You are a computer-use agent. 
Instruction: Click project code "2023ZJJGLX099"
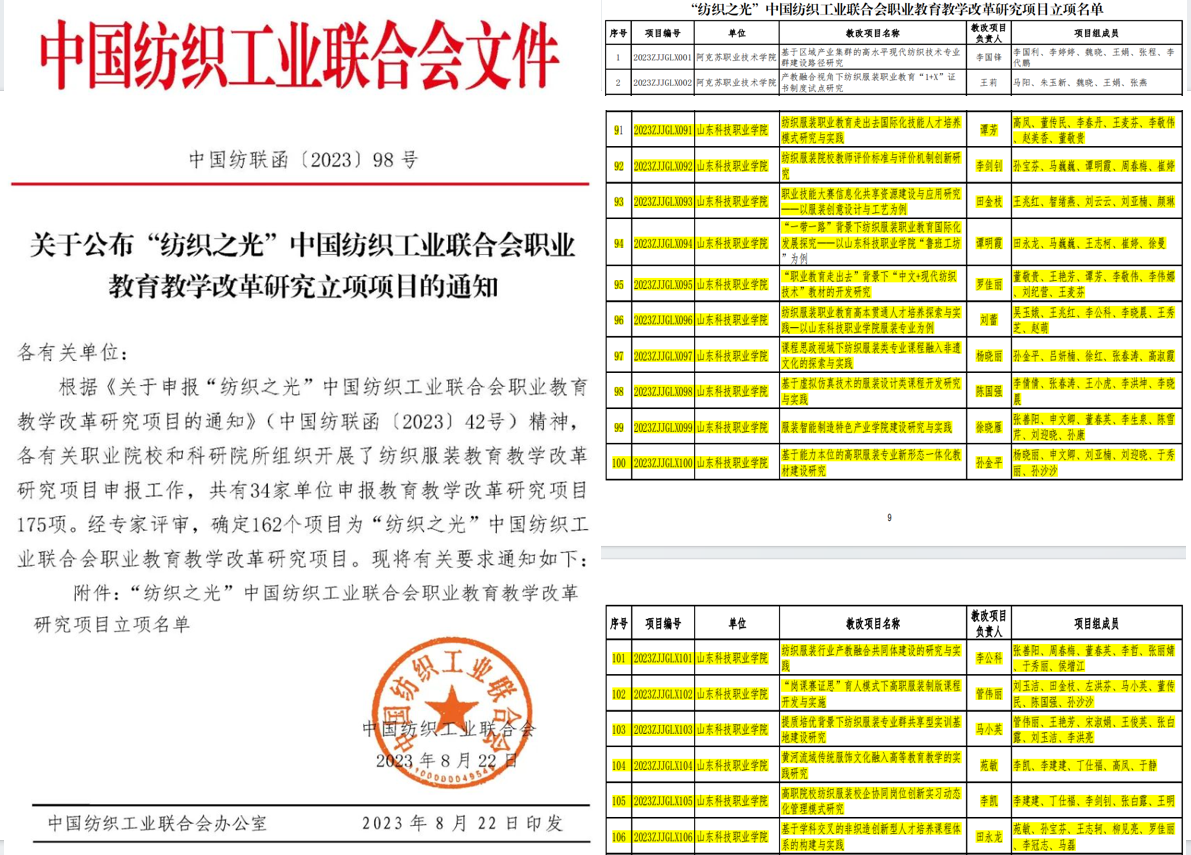(x=662, y=428)
